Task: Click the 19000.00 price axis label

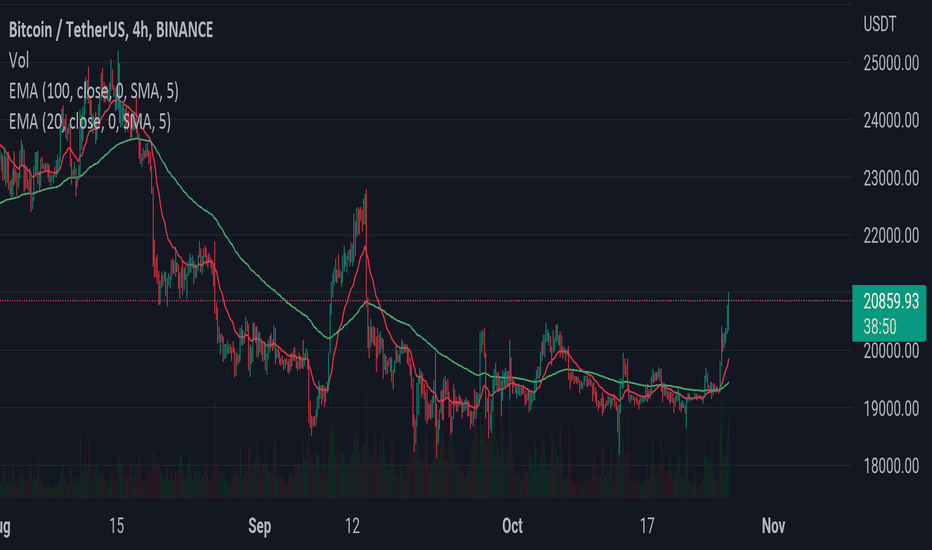Action: click(x=891, y=408)
